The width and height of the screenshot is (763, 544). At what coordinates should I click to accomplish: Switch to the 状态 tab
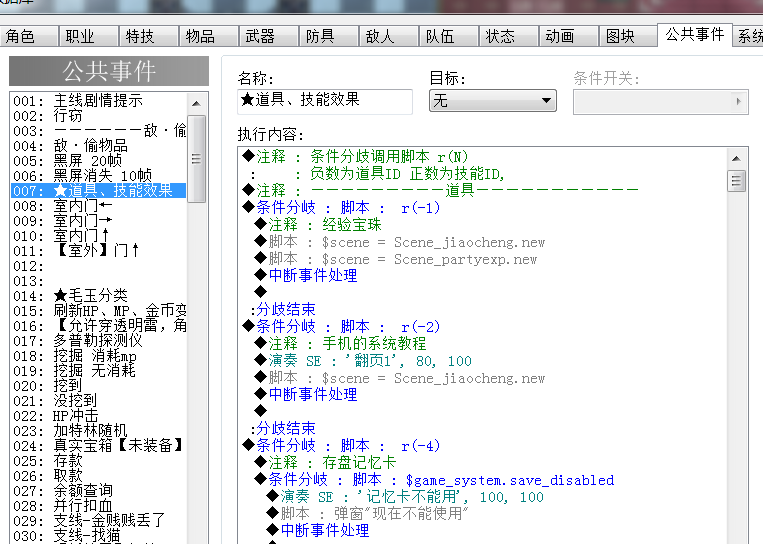509,36
